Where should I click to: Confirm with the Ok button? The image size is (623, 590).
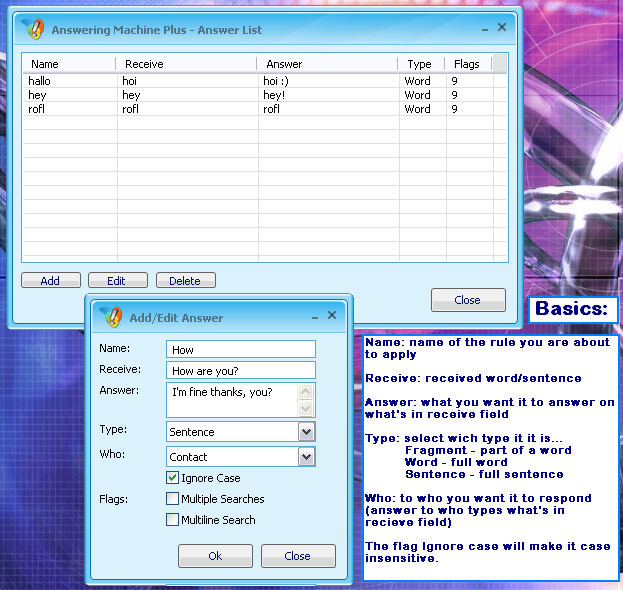tap(215, 555)
